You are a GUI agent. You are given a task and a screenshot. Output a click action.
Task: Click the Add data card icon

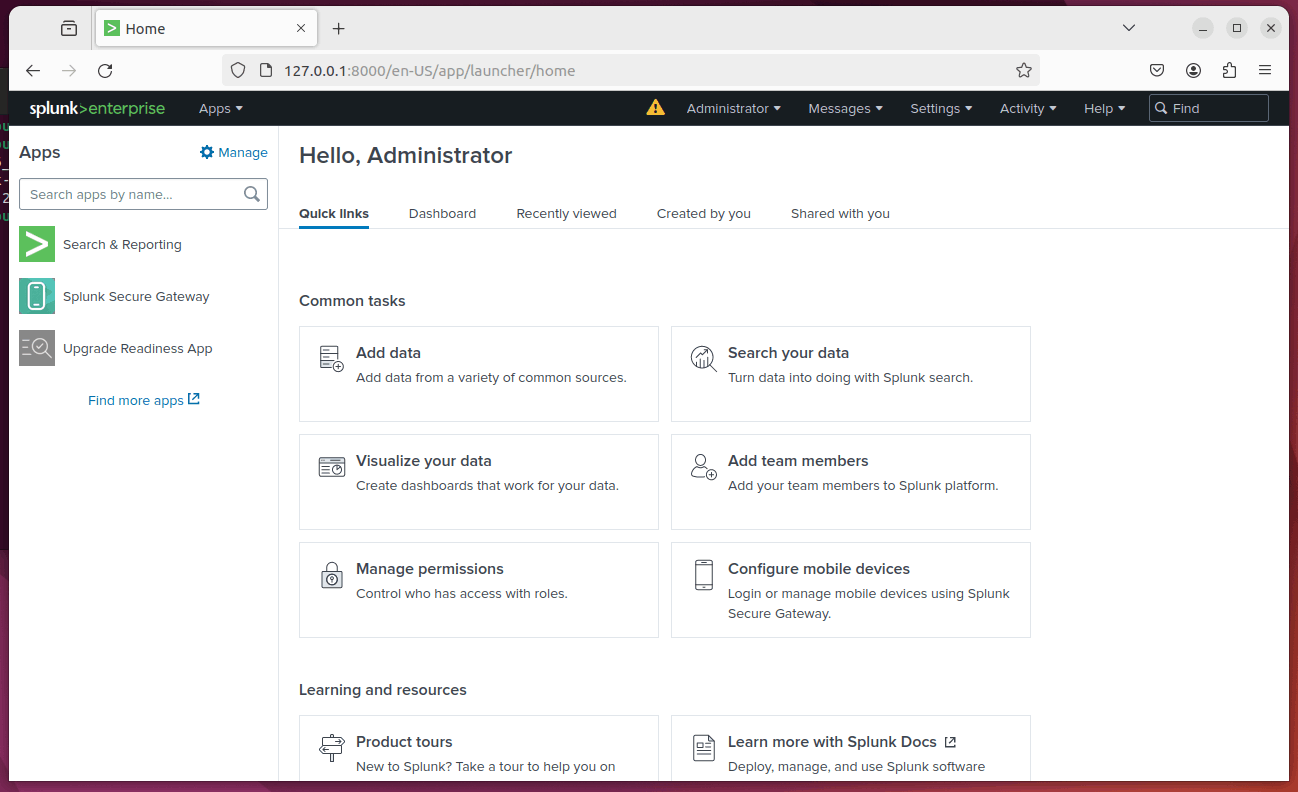pos(331,358)
